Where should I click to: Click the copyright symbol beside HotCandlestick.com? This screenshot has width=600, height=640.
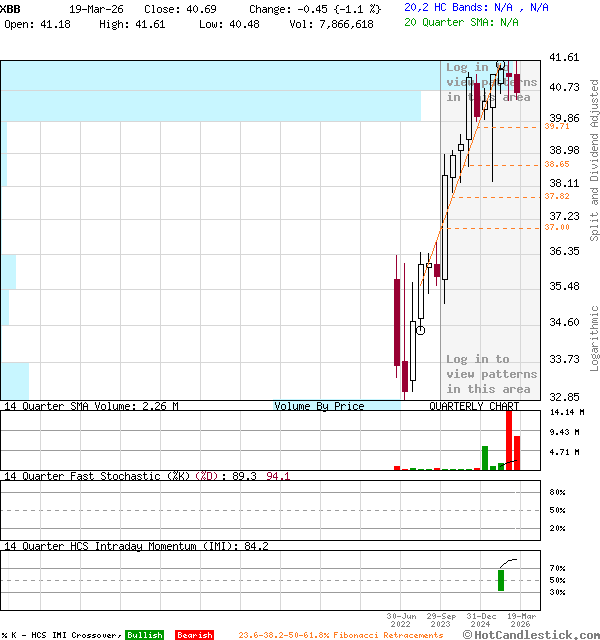(x=467, y=634)
